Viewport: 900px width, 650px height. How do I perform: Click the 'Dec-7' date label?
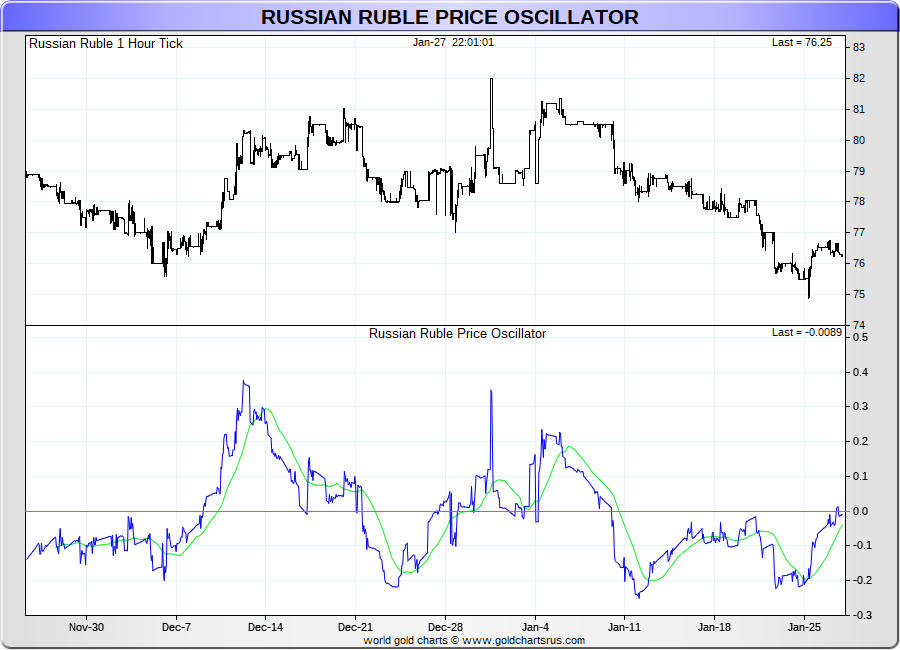pyautogui.click(x=176, y=627)
